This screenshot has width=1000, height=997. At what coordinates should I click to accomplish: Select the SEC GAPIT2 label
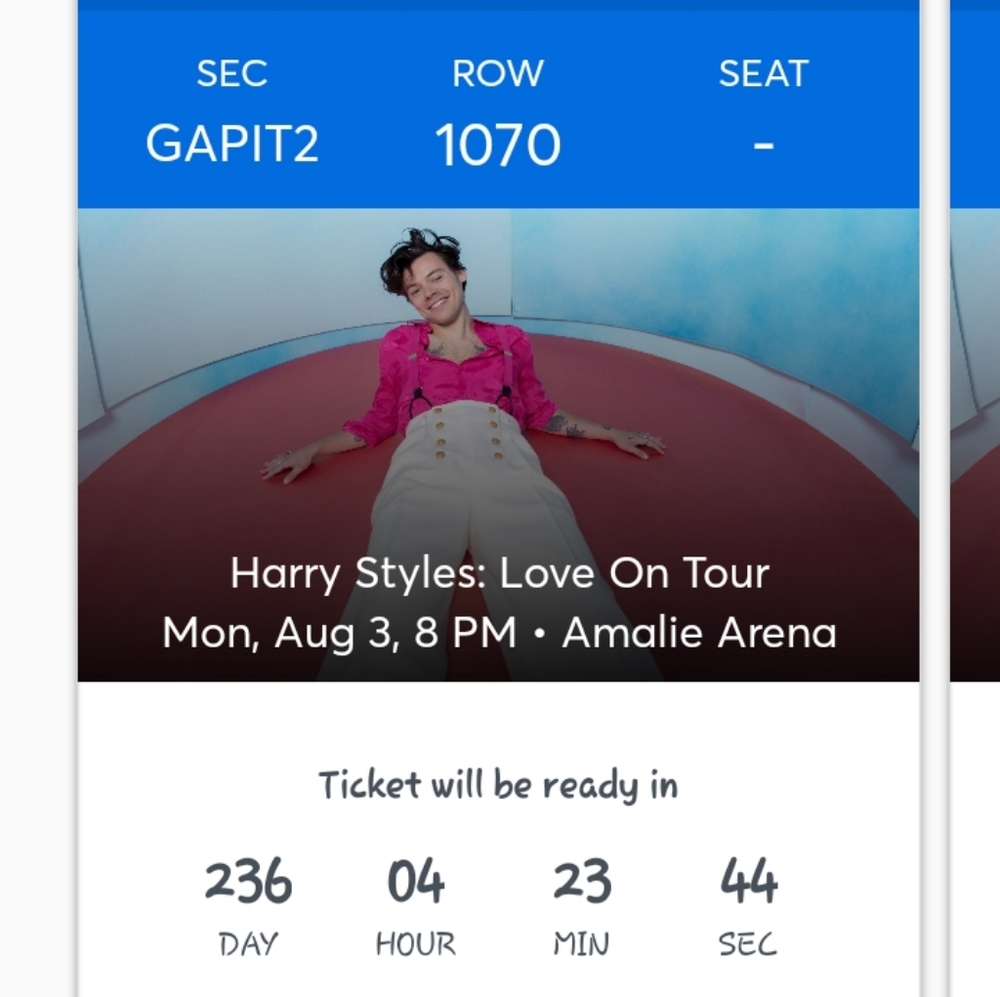point(234,143)
